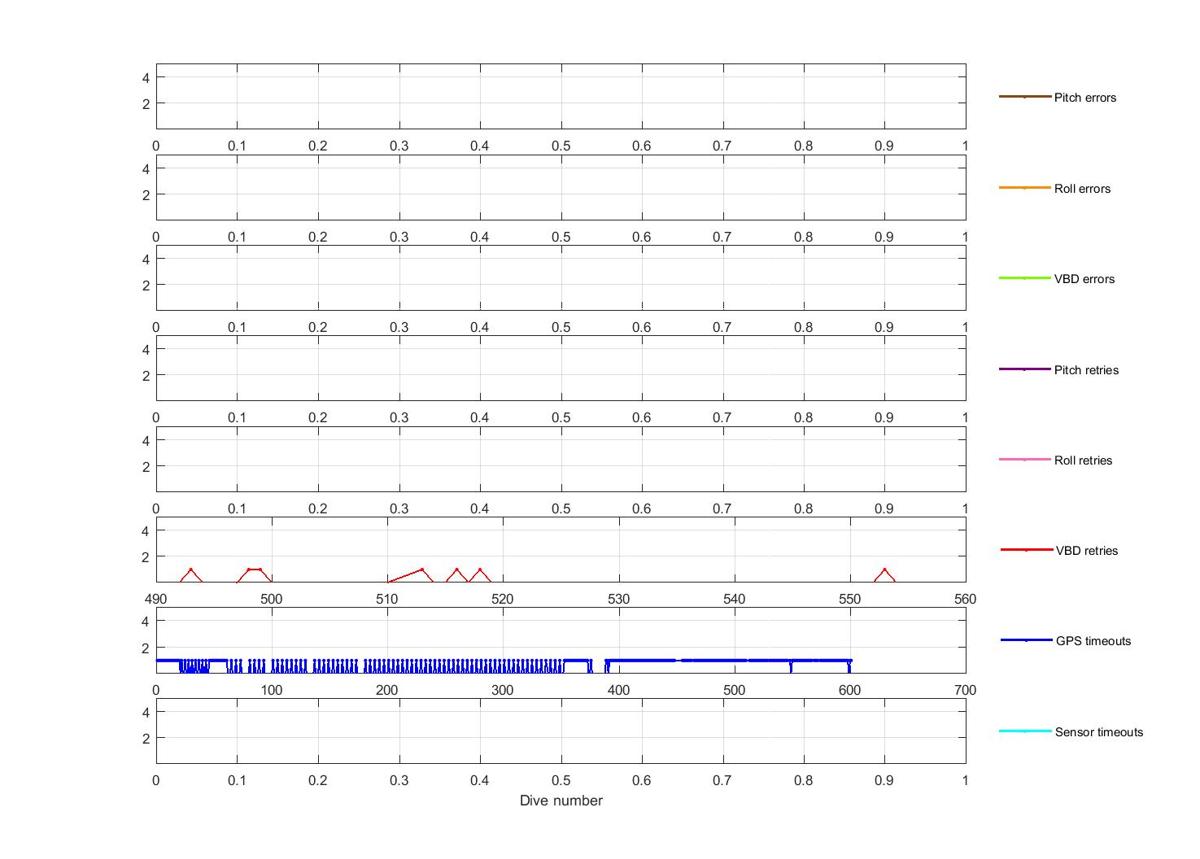Pick the VBD retries peak at dive 516
The height and width of the screenshot is (859, 1200).
(456, 570)
